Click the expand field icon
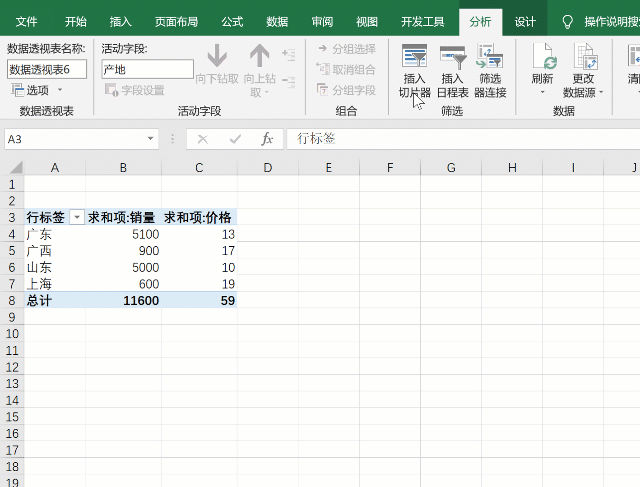 [289, 55]
